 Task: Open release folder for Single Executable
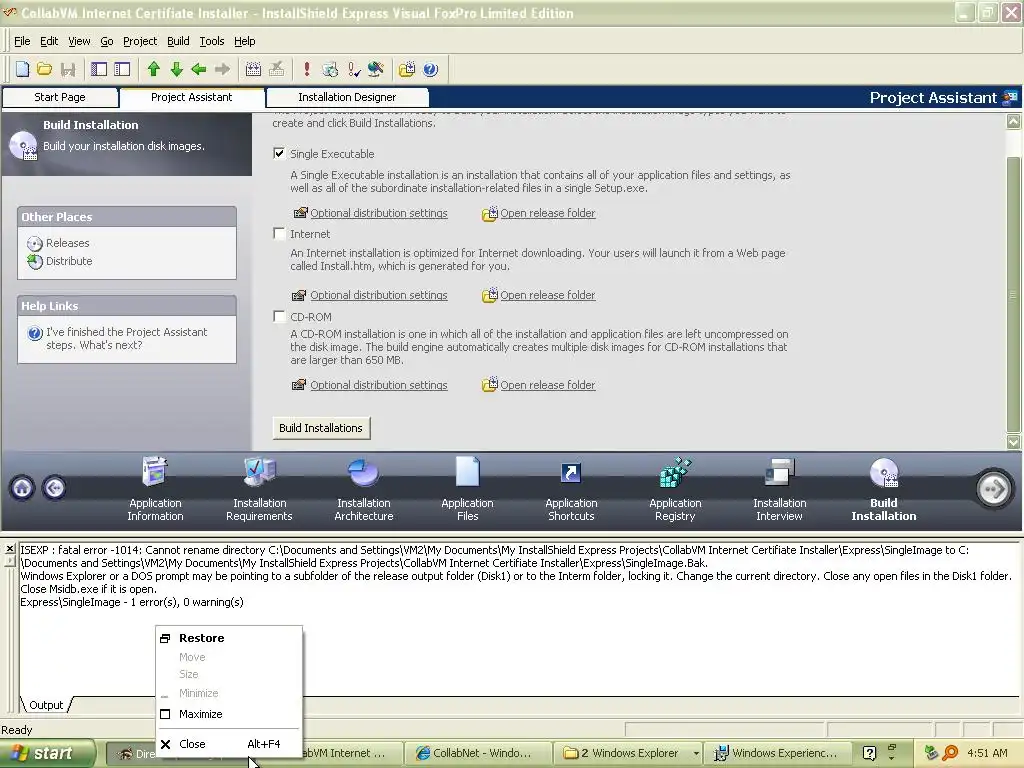click(x=548, y=213)
